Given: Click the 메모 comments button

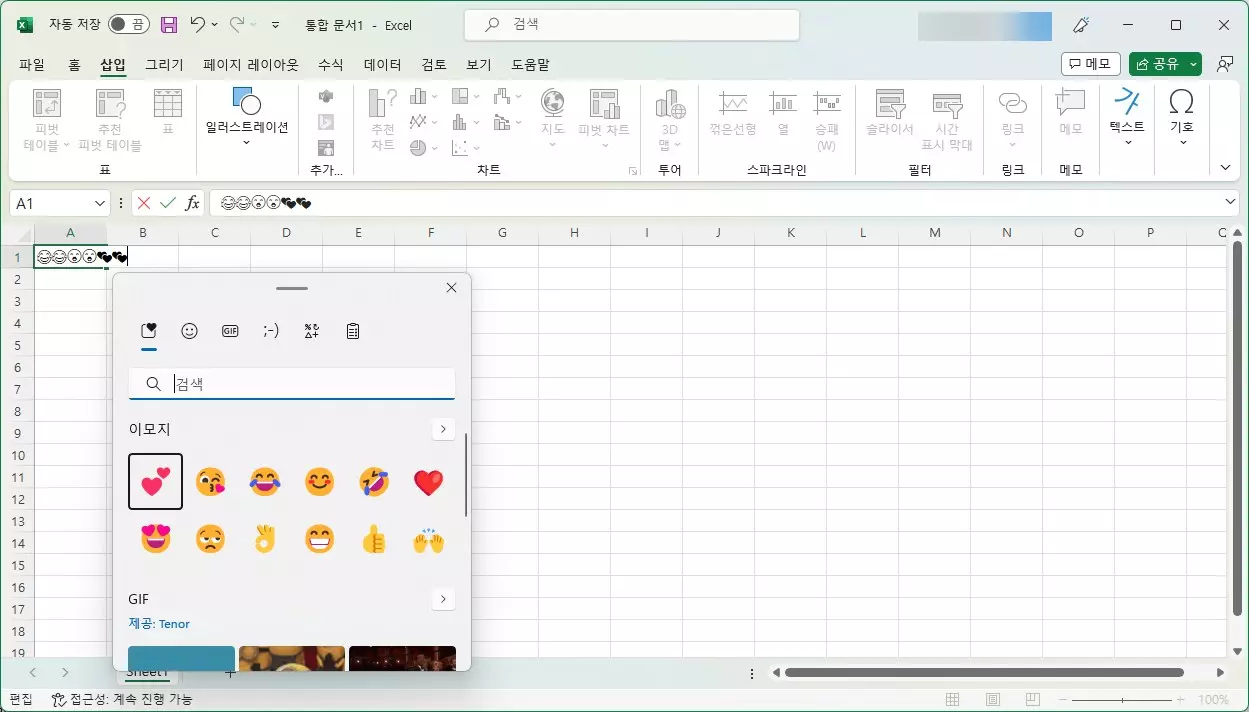Looking at the screenshot, I should pyautogui.click(x=1090, y=64).
